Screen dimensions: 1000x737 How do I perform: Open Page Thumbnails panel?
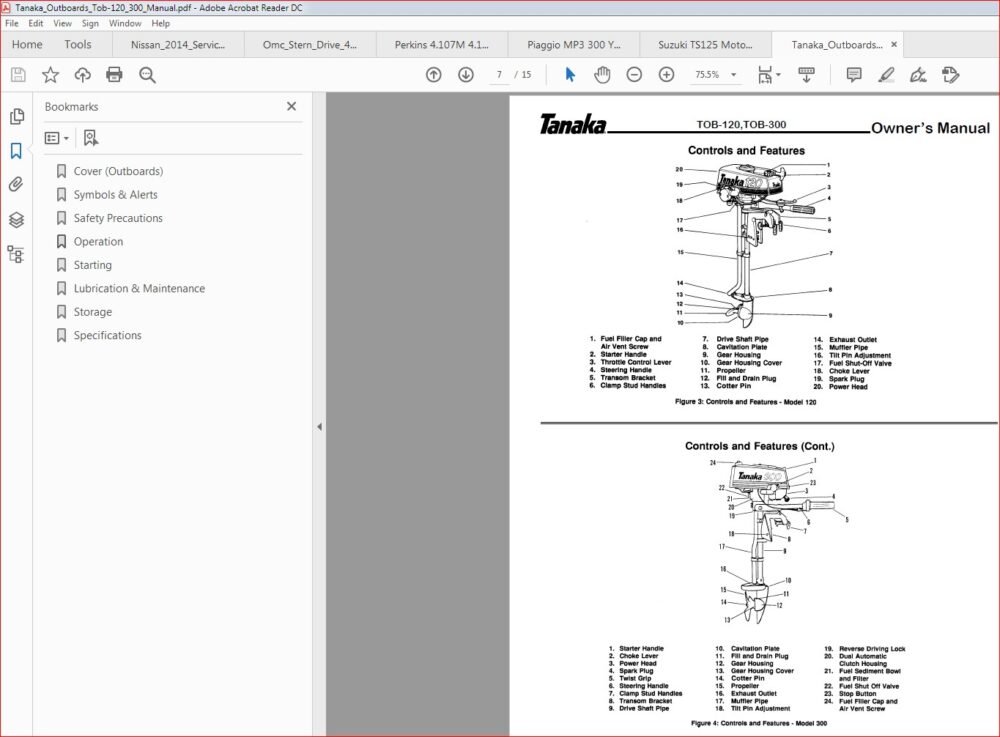[17, 116]
